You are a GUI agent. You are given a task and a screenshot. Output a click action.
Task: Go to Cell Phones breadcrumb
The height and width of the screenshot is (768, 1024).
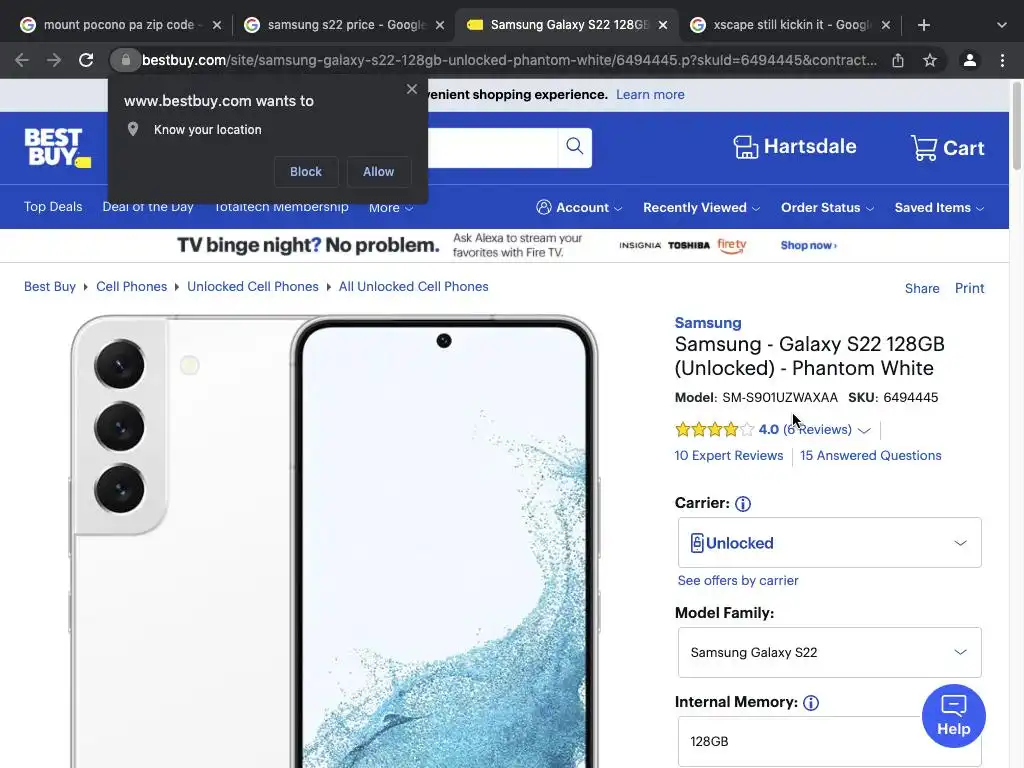pos(131,287)
